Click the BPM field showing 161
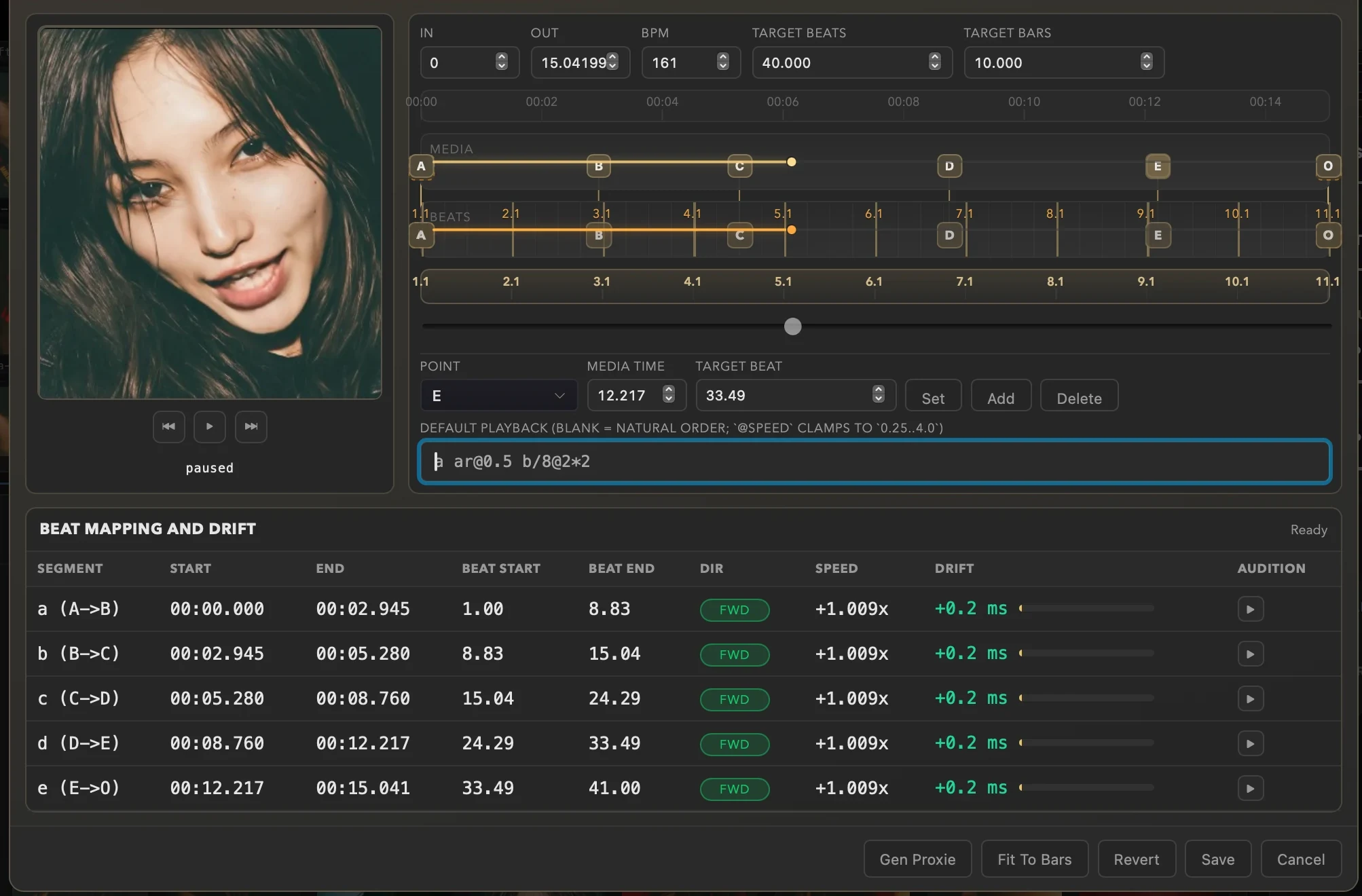This screenshot has height=896, width=1362. [691, 62]
